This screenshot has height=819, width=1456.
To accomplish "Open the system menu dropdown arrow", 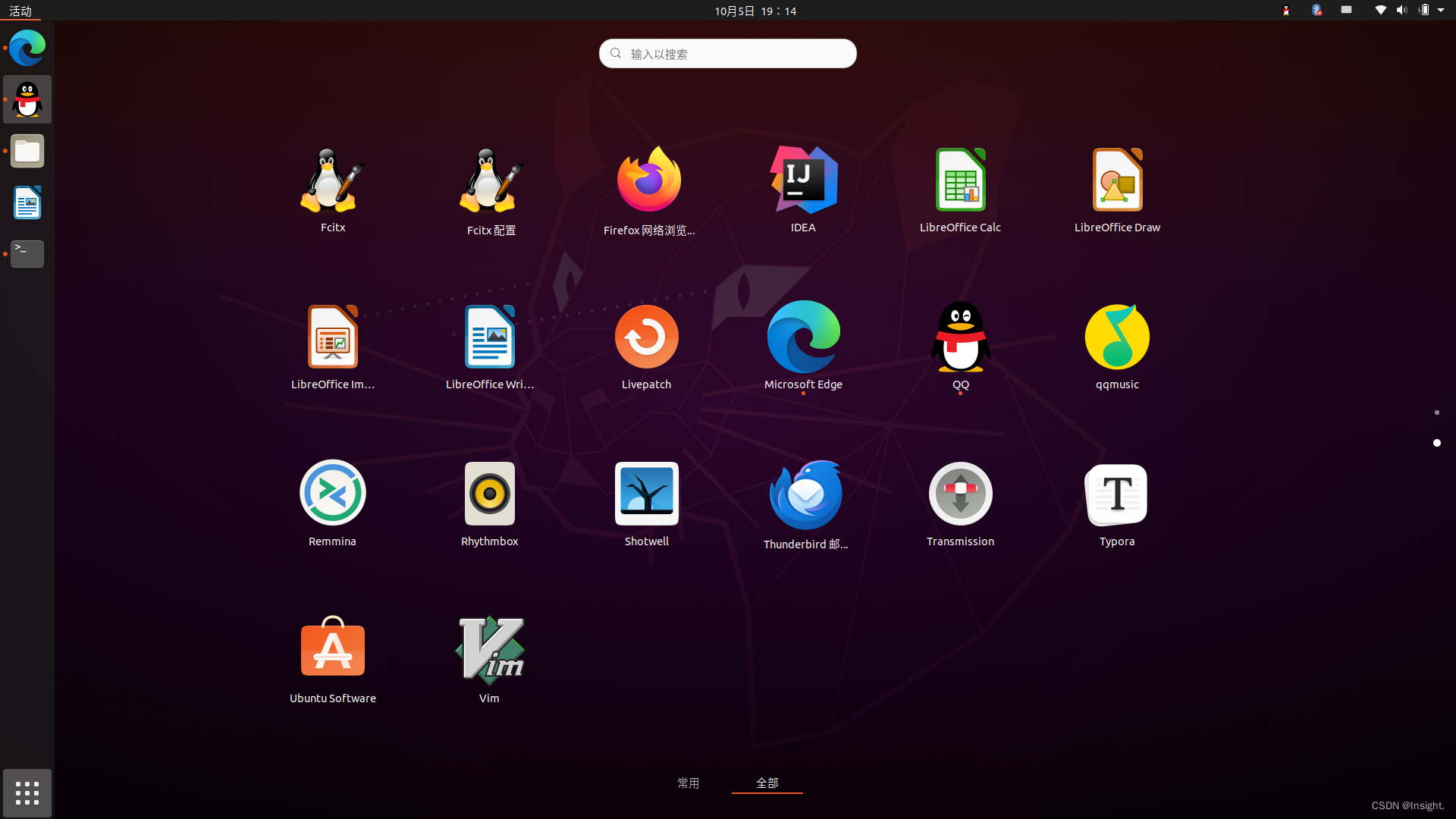I will coord(1441,11).
